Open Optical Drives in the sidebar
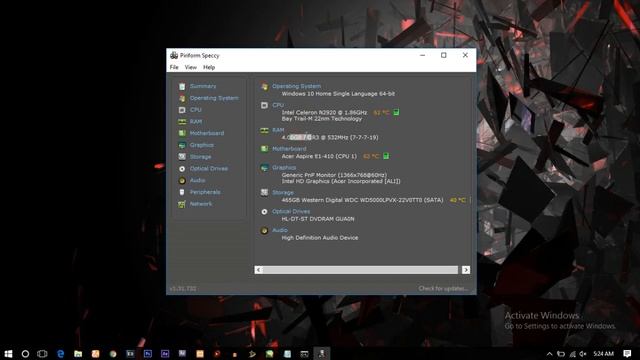The height and width of the screenshot is (360, 640). 209,169
